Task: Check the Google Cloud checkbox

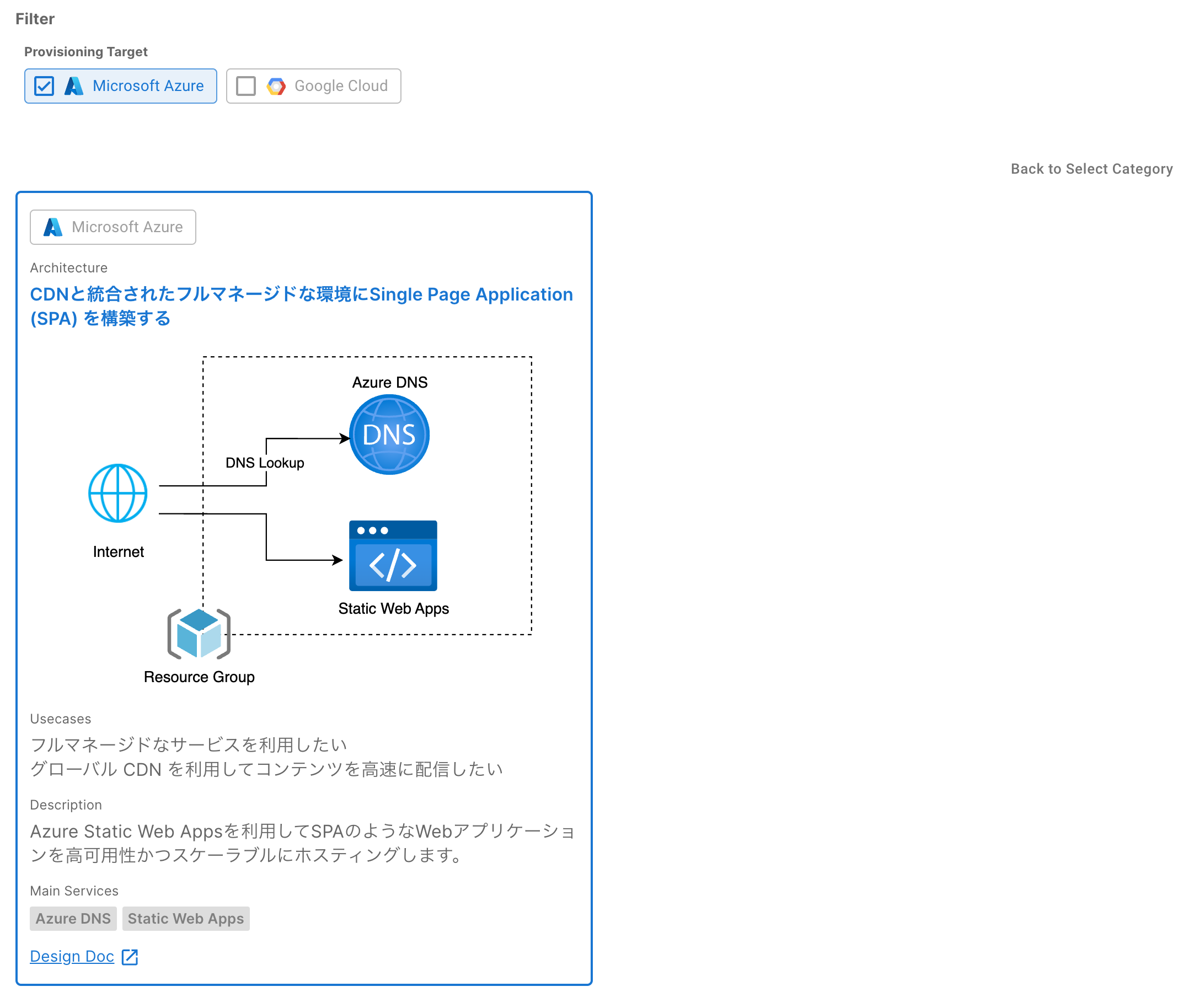Action: [245, 86]
